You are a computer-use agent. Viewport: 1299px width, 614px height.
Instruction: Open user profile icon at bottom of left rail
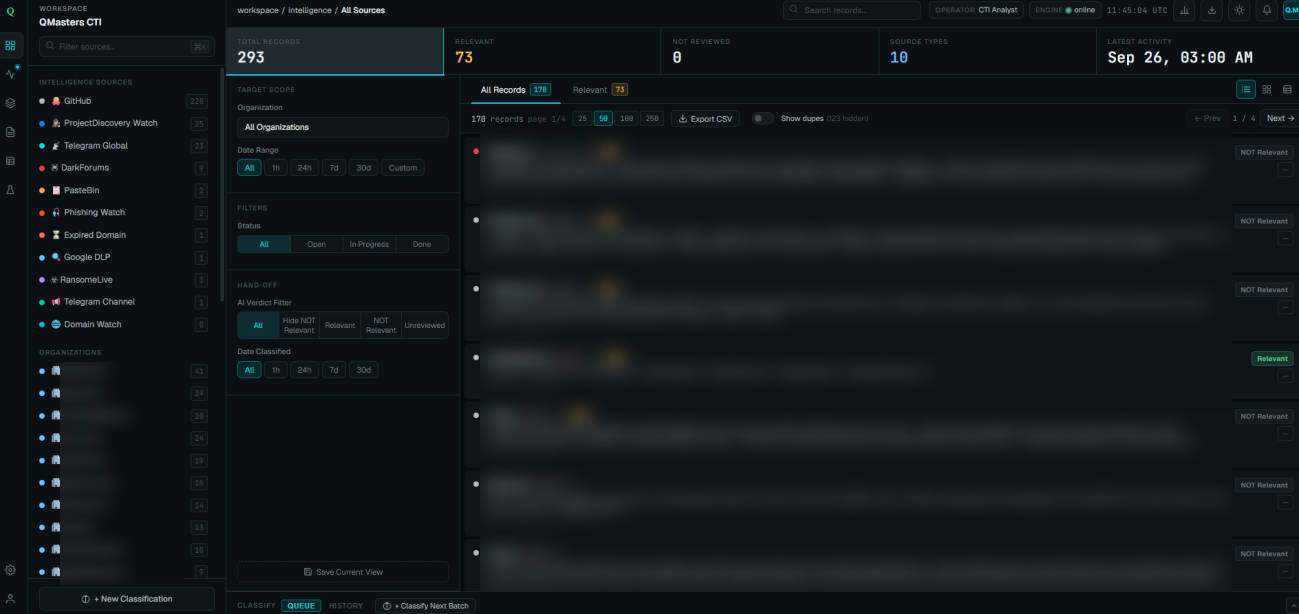[x=10, y=599]
